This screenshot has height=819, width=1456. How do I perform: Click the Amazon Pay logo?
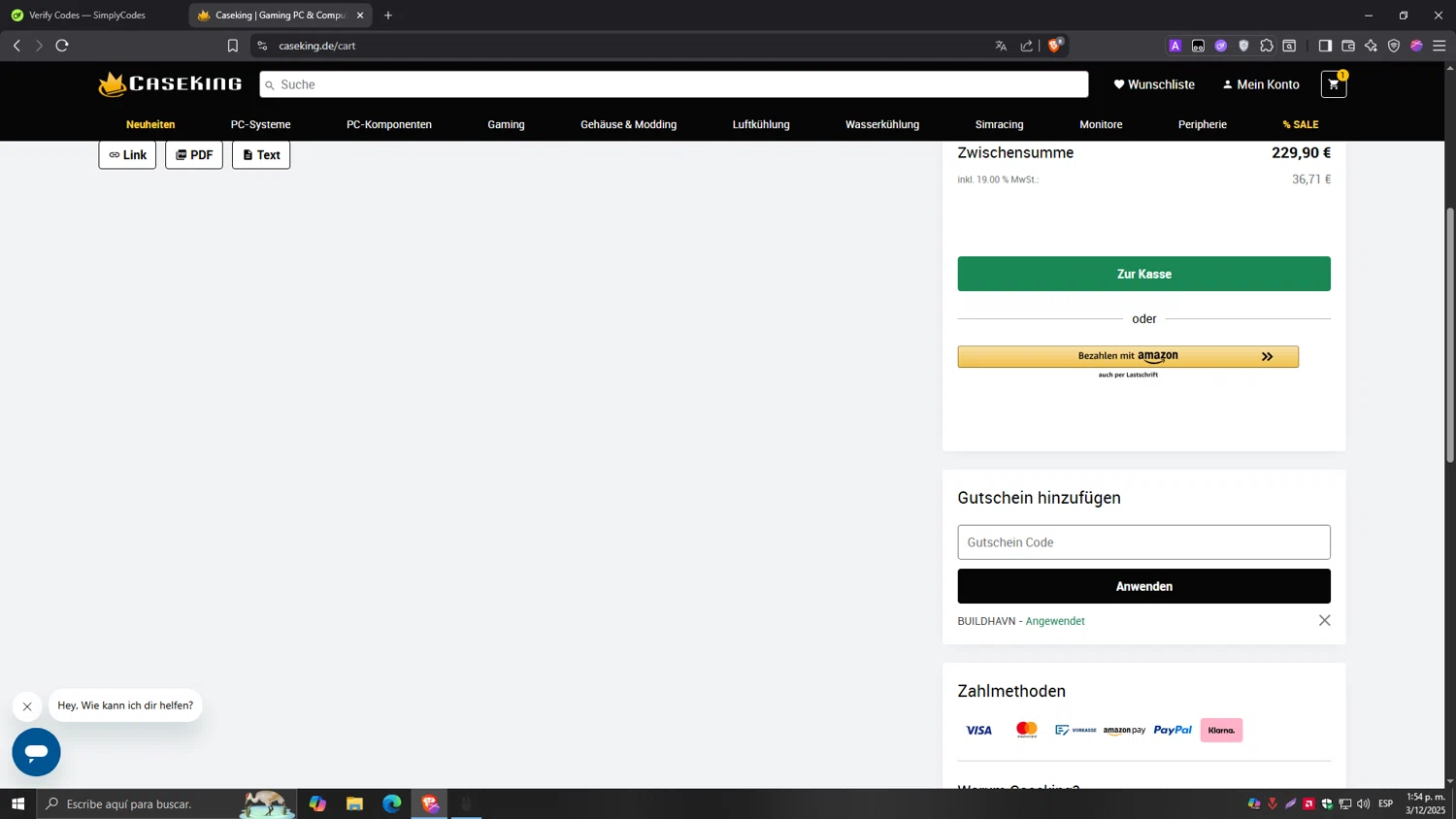click(1124, 730)
